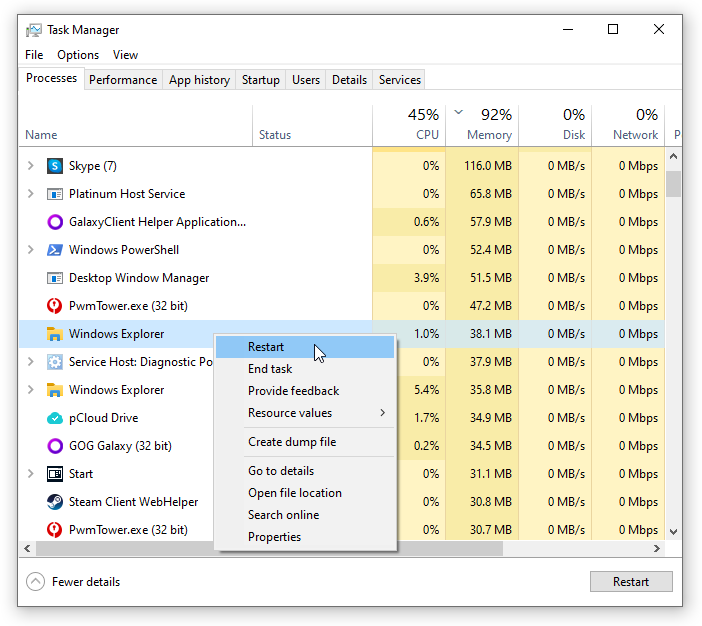Open the View menu

[x=125, y=55]
